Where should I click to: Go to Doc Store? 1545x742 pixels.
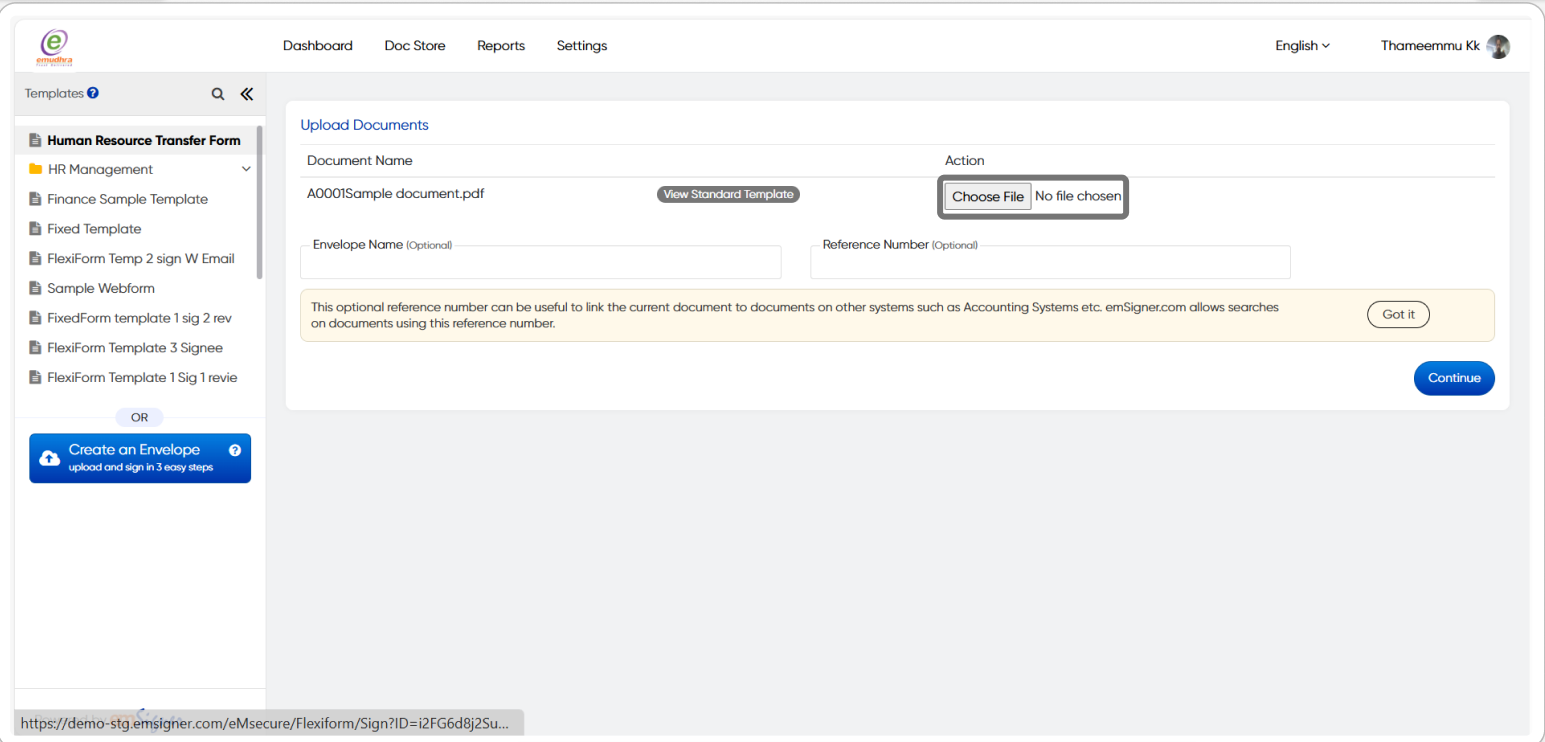(415, 46)
